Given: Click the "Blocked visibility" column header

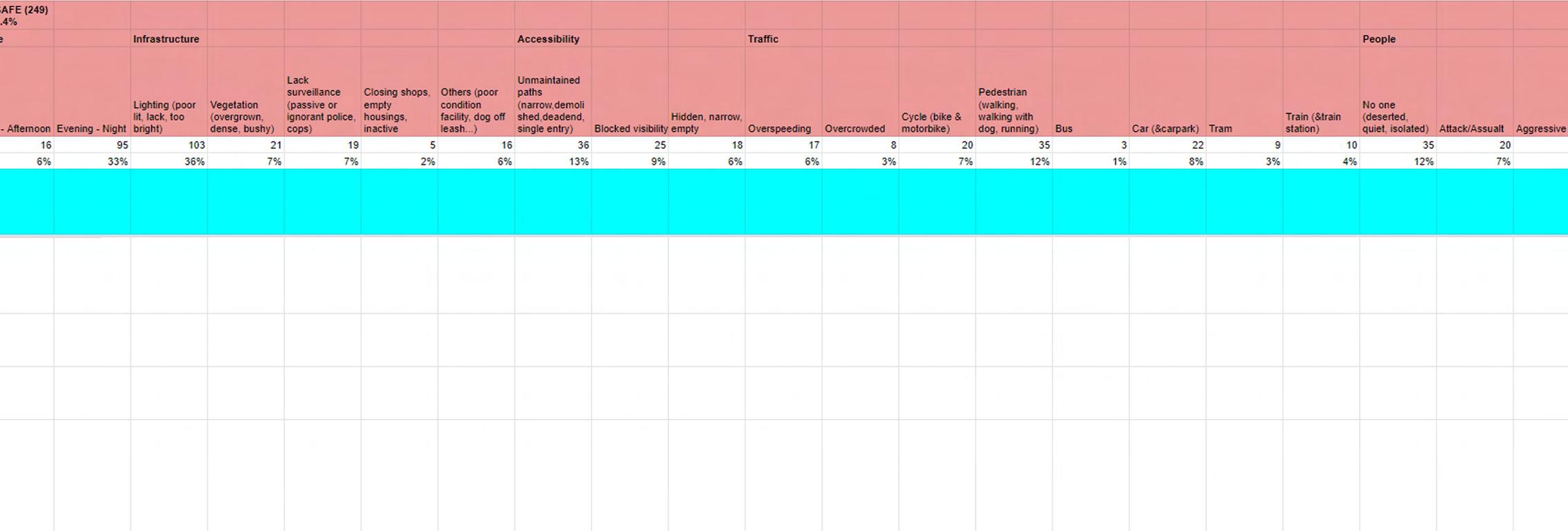Looking at the screenshot, I should coord(630,92).
